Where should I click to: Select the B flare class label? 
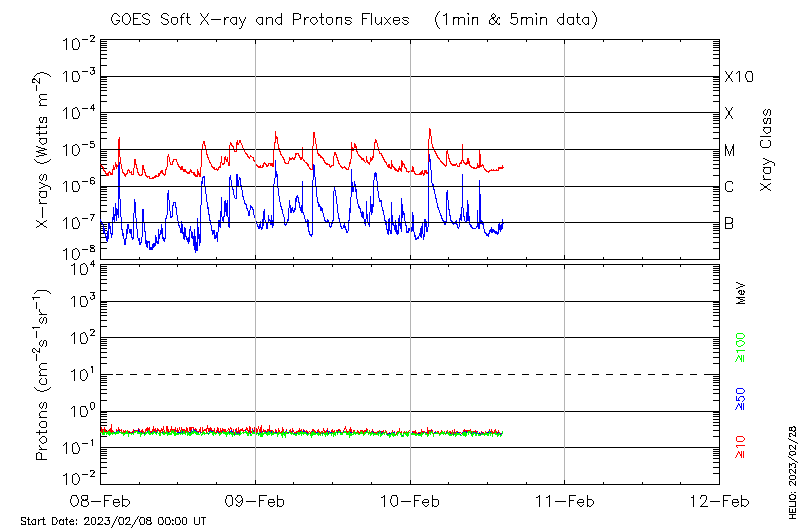pyautogui.click(x=729, y=223)
